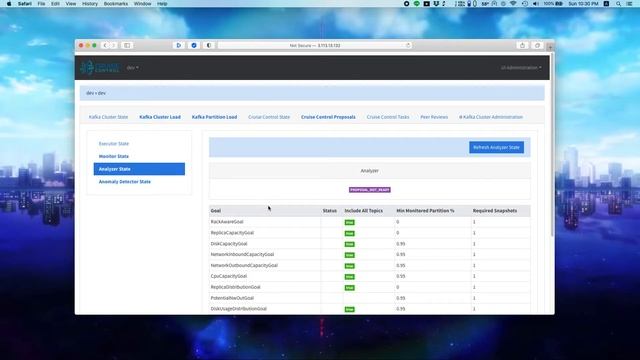The width and height of the screenshot is (640, 360).
Task: Open the Safari share menu
Action: click(x=522, y=45)
